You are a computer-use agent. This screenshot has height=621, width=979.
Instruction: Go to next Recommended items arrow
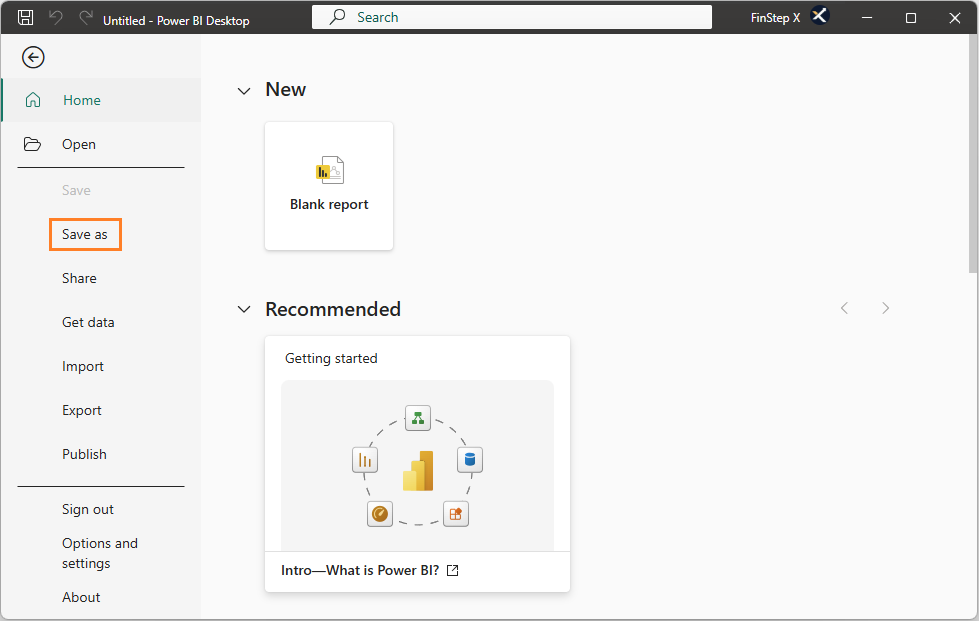coord(885,308)
